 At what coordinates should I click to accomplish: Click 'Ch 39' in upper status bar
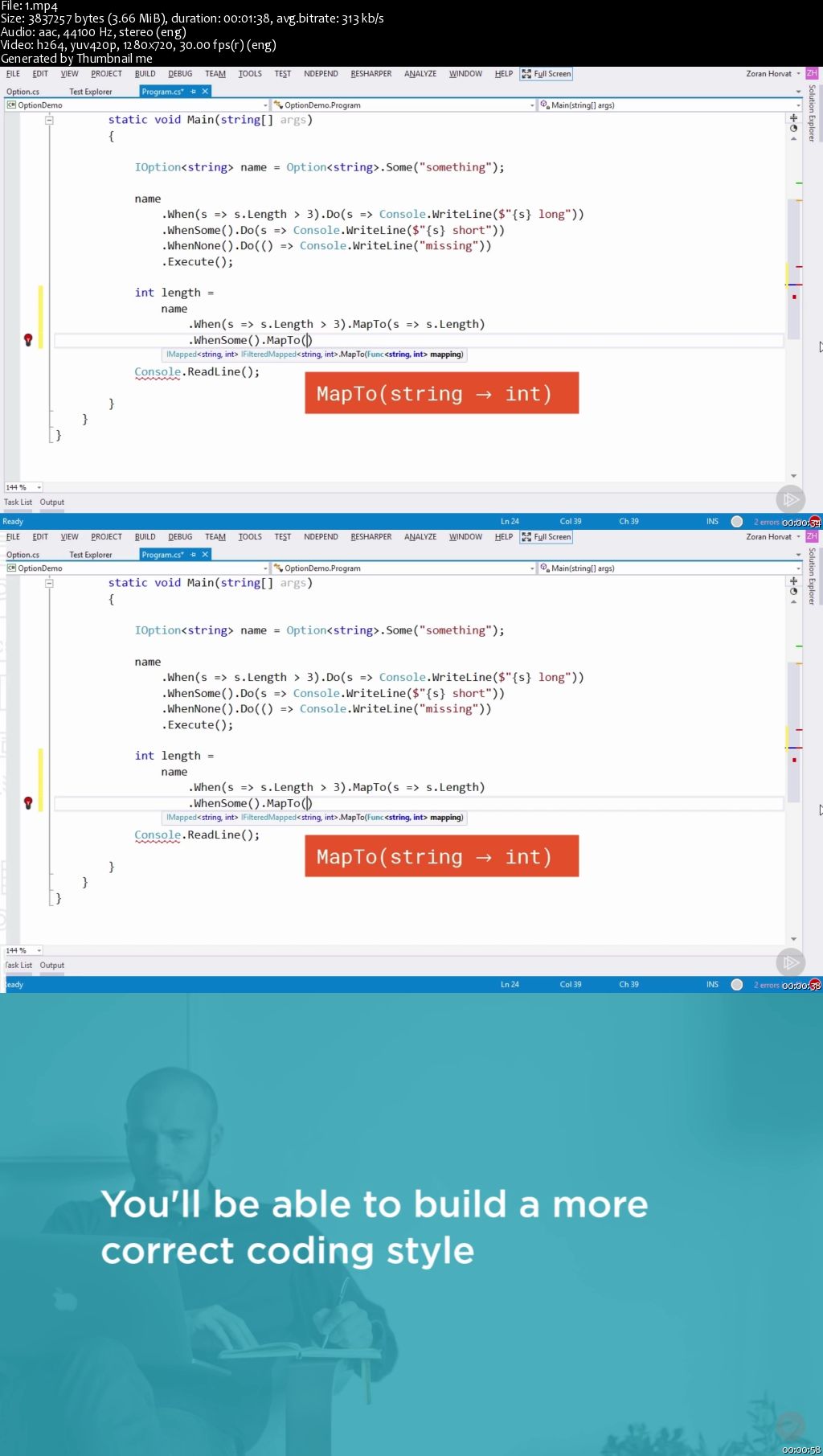coord(629,522)
